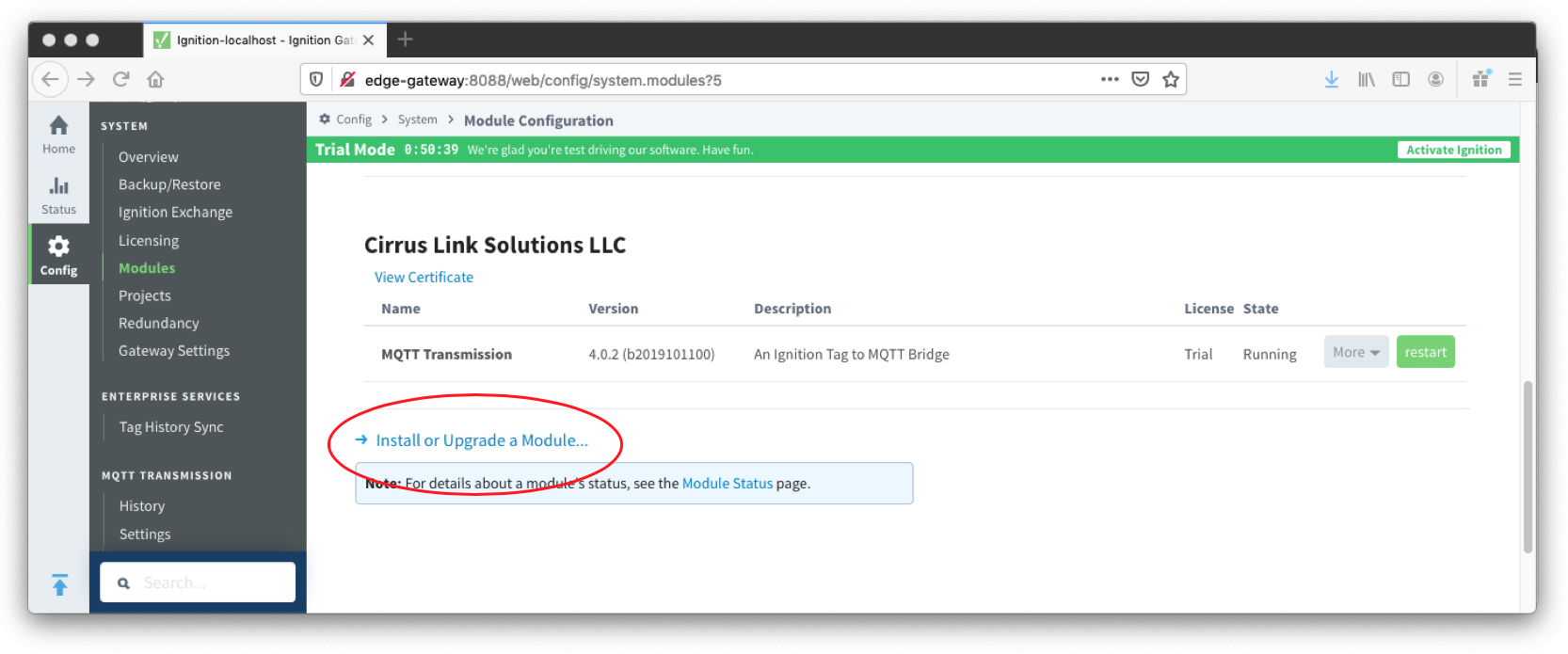Go to Ignition Exchange
This screenshot has height=654, width=1568.
pyautogui.click(x=175, y=213)
